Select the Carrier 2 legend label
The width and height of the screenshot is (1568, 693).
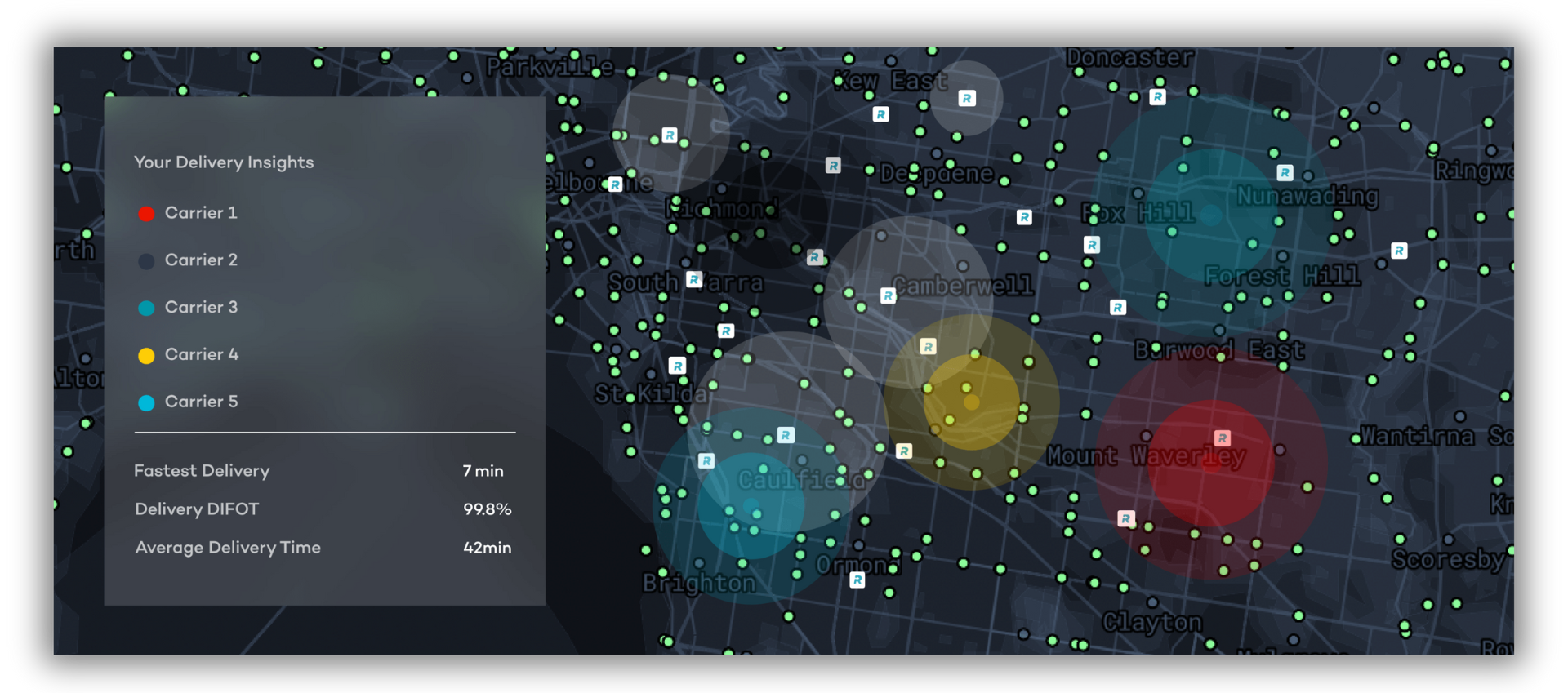pyautogui.click(x=201, y=260)
